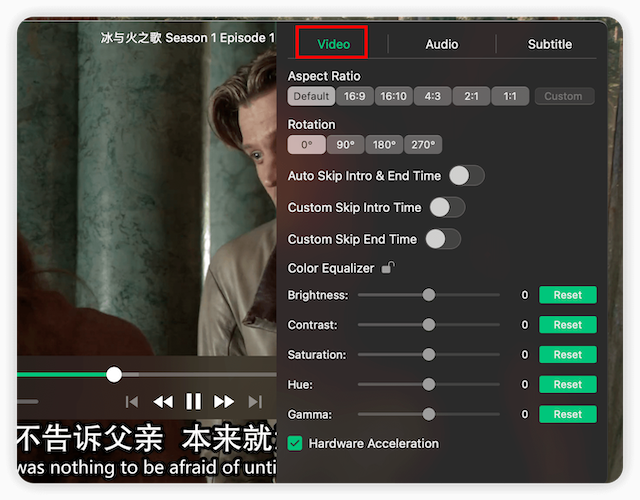
Task: Uncheck Hardware Acceleration checkbox
Action: coord(295,443)
